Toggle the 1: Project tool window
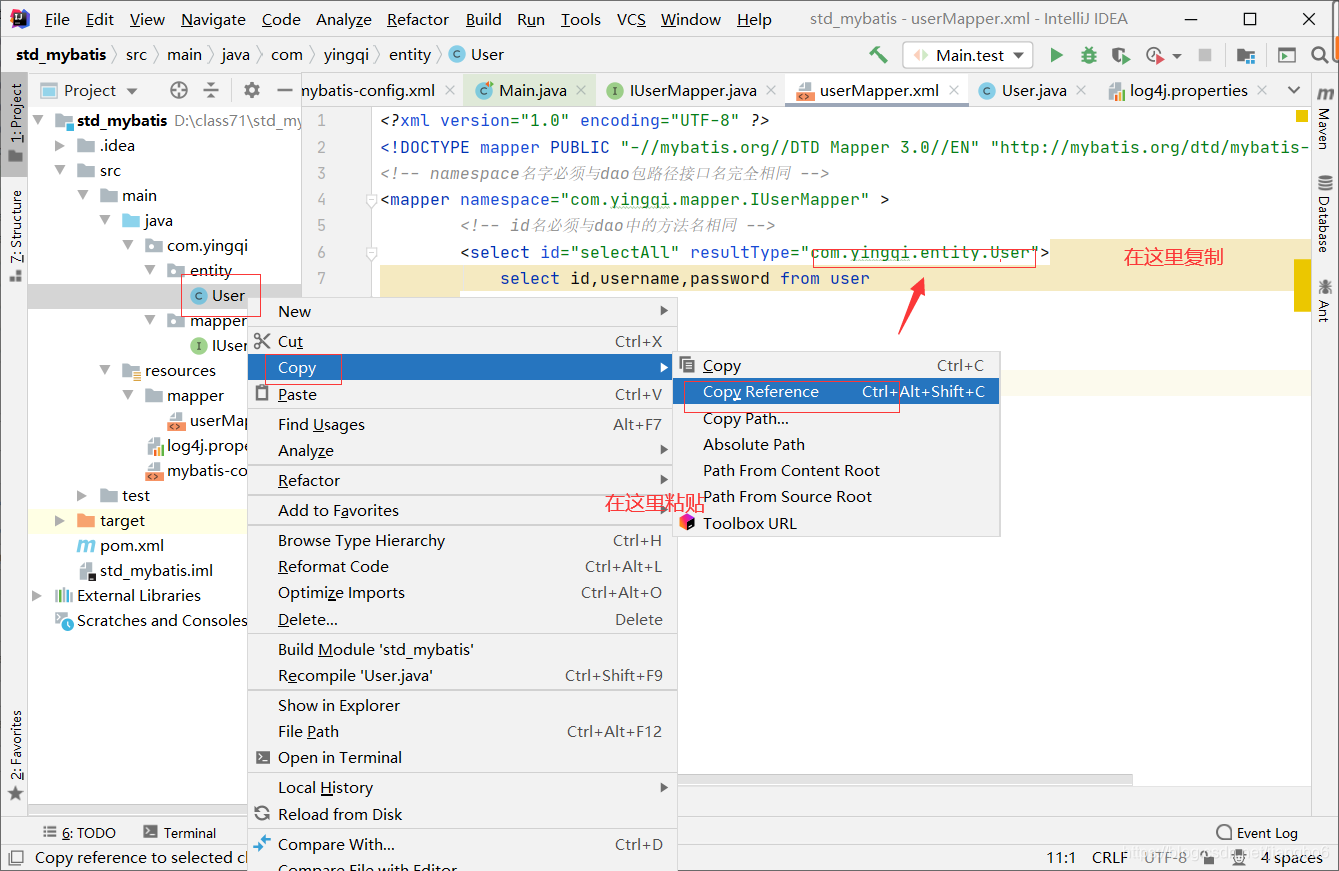This screenshot has height=871, width=1339. [15, 122]
